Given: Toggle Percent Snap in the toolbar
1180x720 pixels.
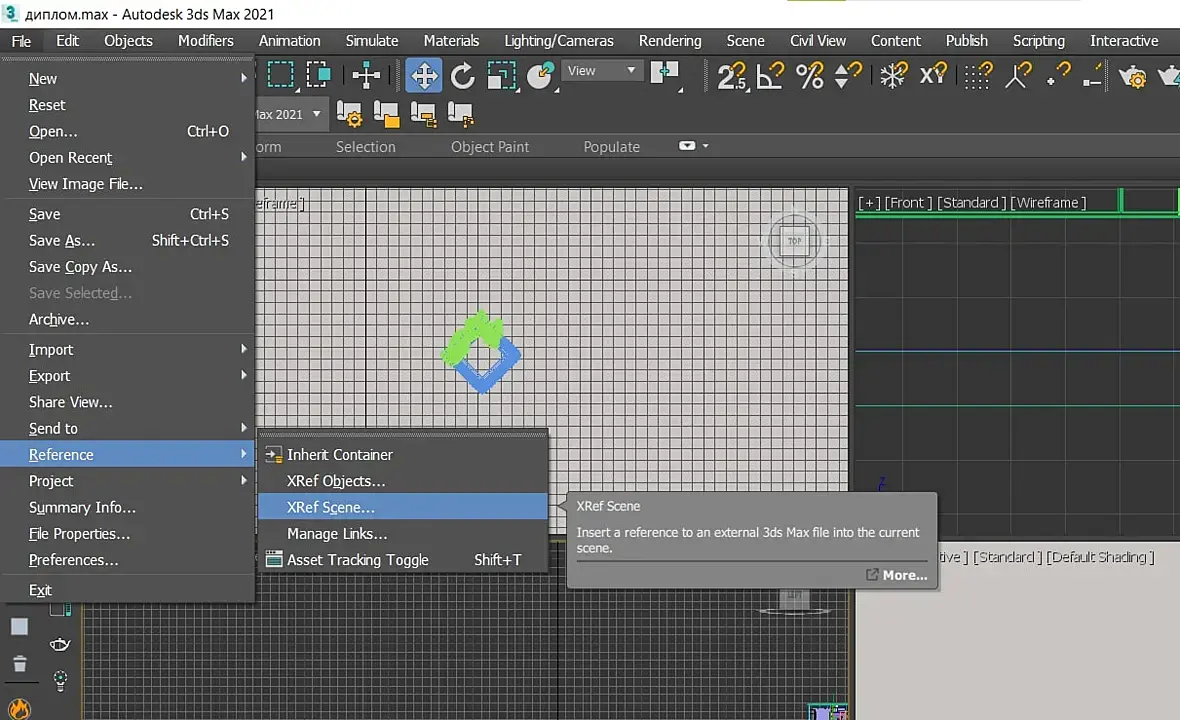Looking at the screenshot, I should pos(809,76).
